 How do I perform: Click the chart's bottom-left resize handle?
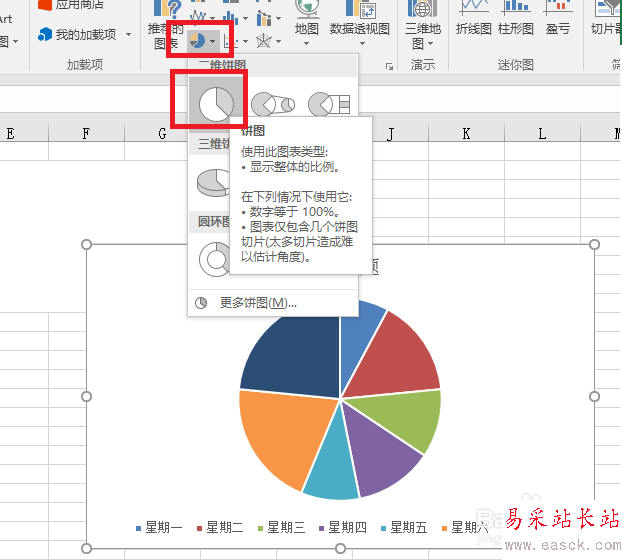click(x=86, y=548)
